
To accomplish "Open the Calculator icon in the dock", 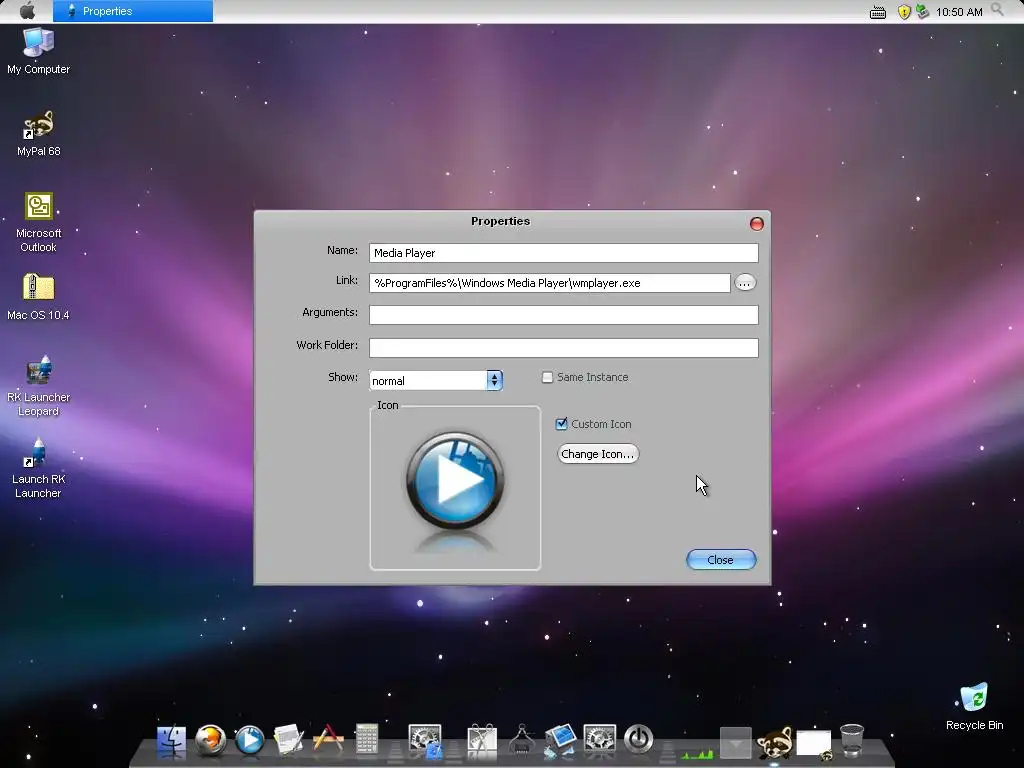I will point(366,741).
